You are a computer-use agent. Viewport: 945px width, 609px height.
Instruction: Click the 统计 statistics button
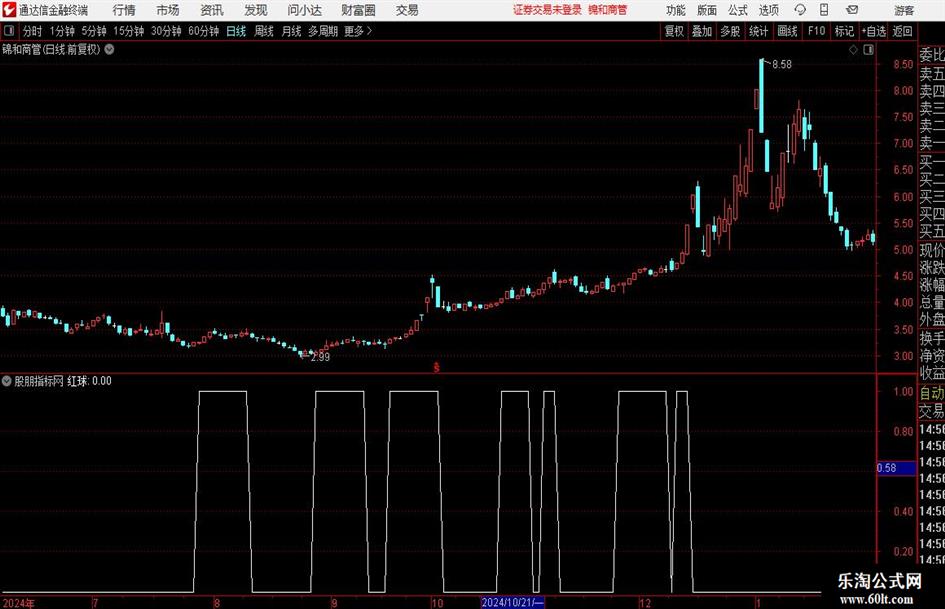(x=758, y=31)
